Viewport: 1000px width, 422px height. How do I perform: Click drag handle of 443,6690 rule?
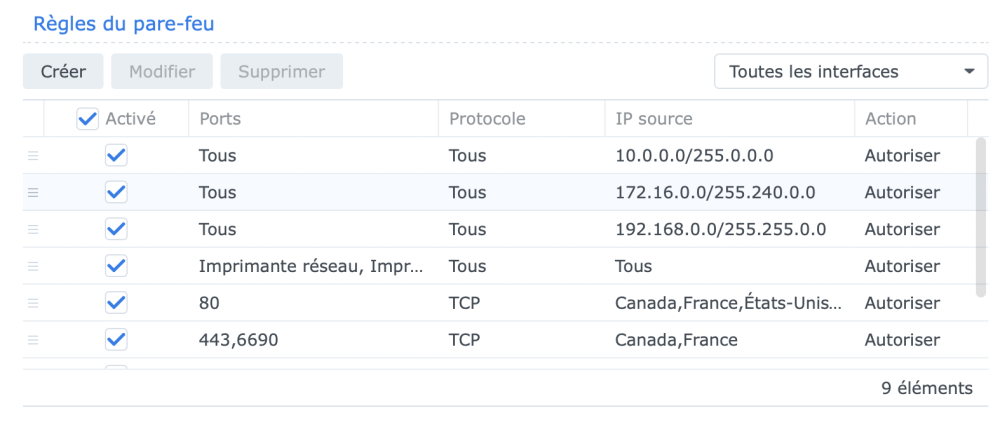tap(33, 340)
